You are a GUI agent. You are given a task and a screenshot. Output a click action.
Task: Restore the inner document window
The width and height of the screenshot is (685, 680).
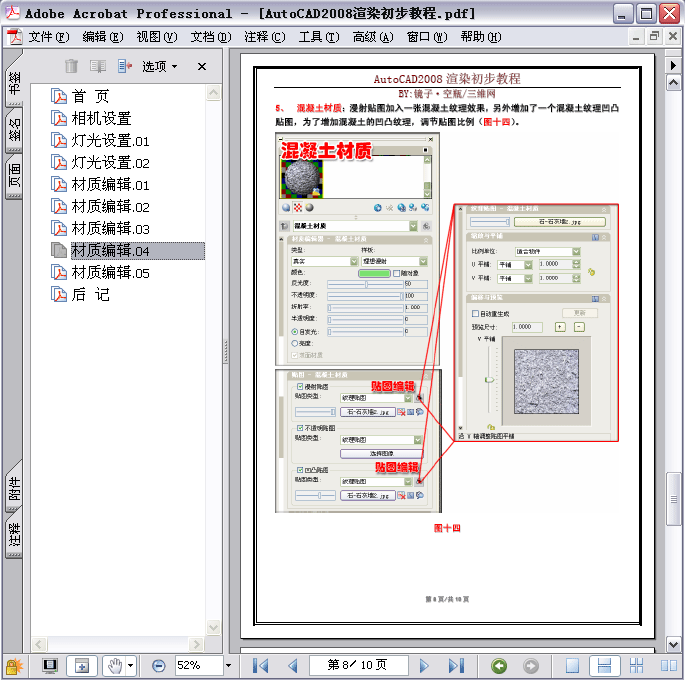pyautogui.click(x=654, y=36)
